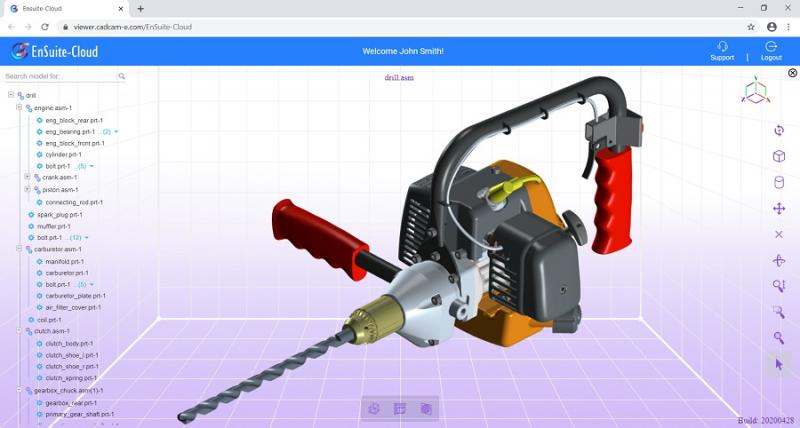Open a new browser tab
Screen dimensions: 800x428
pos(140,9)
